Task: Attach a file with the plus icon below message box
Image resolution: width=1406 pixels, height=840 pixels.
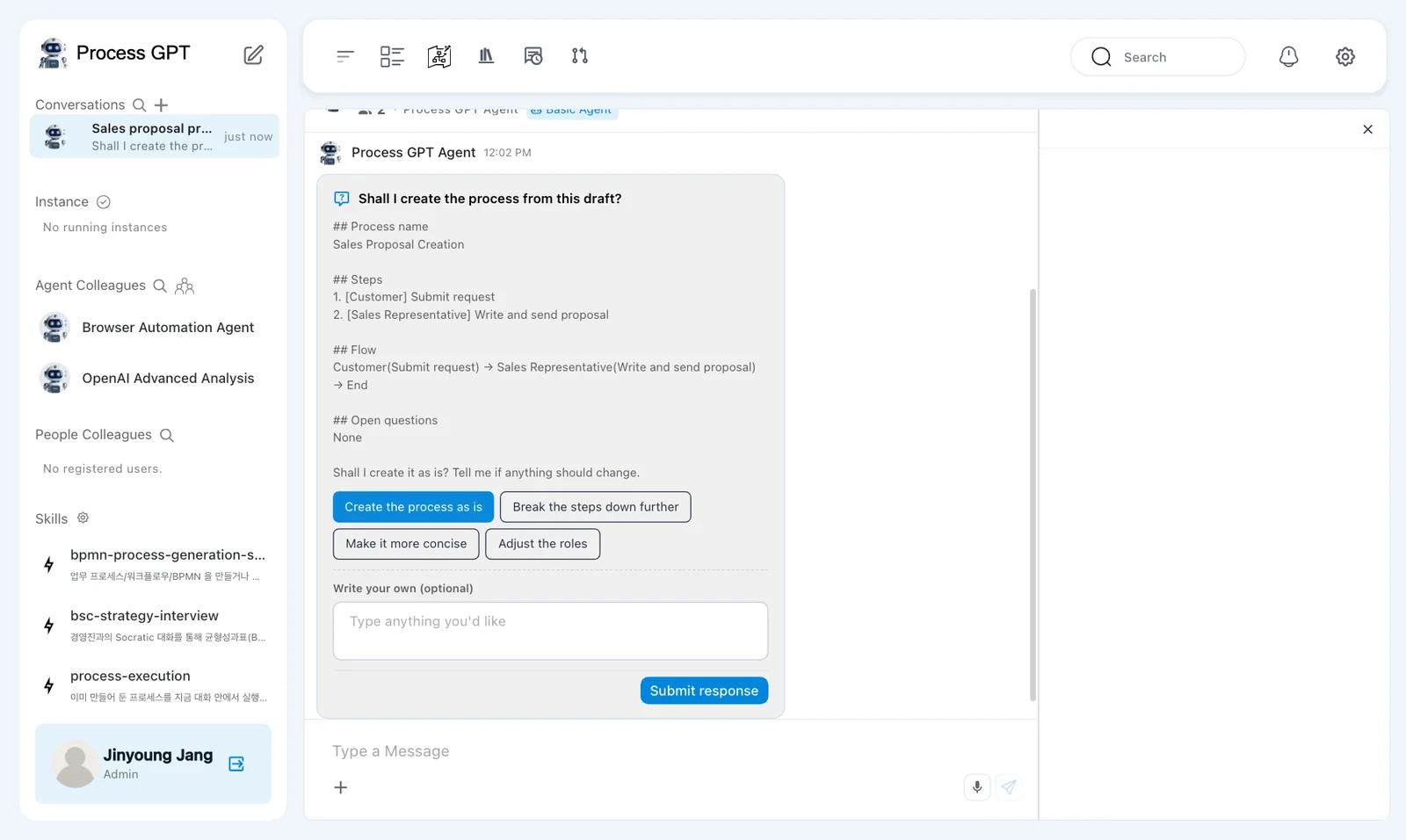Action: pyautogui.click(x=341, y=788)
